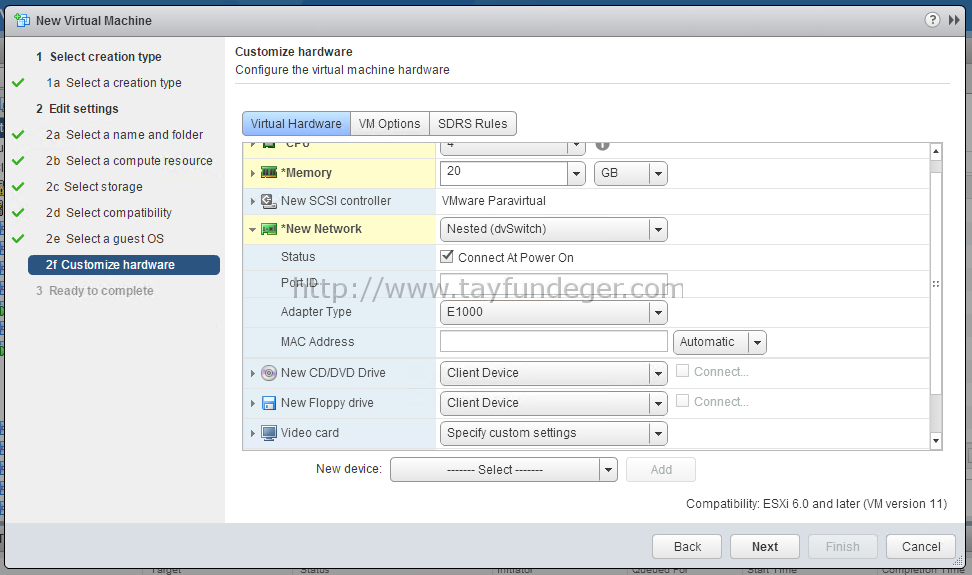Open the Floppy Client Device dropdown

tap(554, 403)
